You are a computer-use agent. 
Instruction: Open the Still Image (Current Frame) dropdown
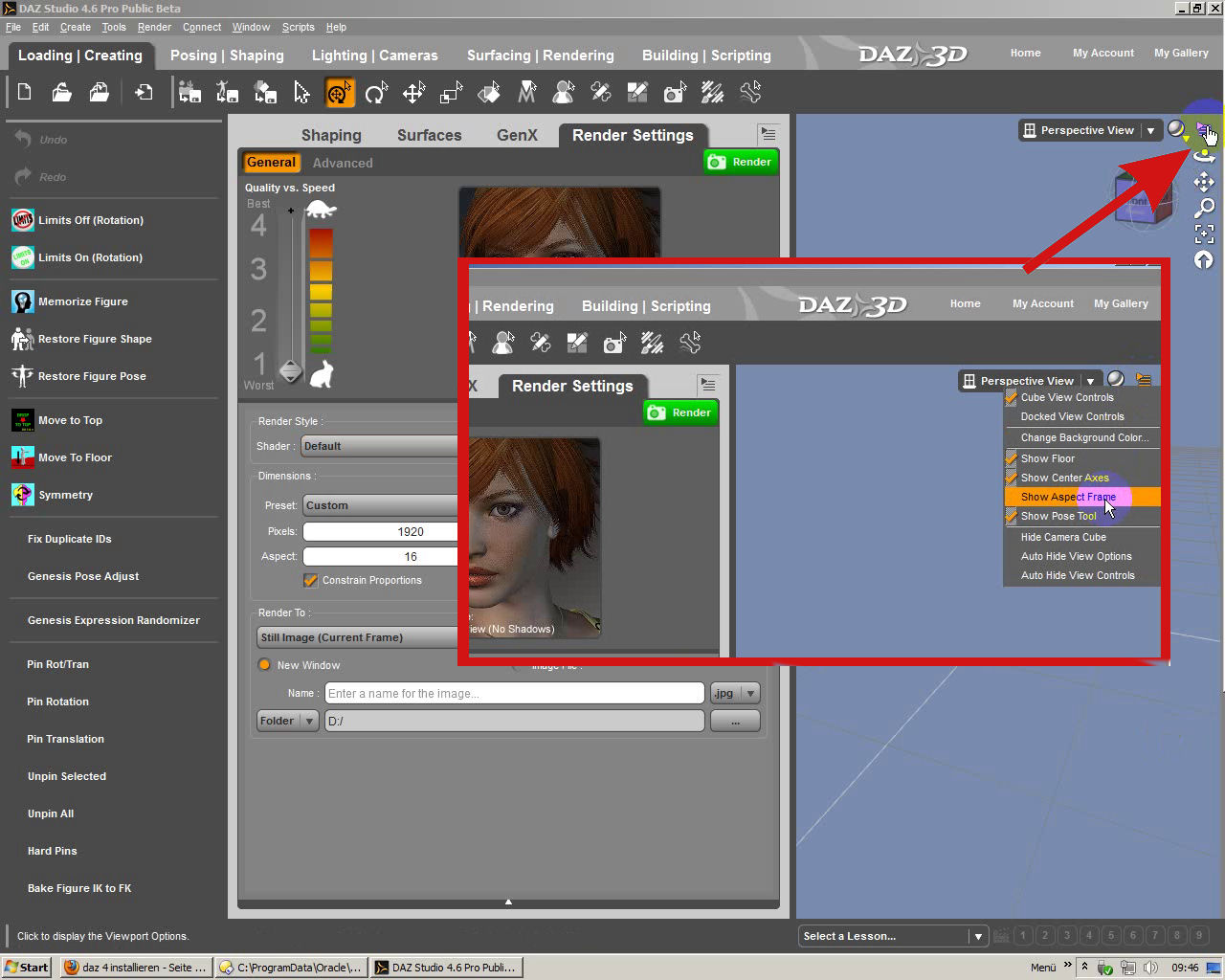(x=358, y=637)
